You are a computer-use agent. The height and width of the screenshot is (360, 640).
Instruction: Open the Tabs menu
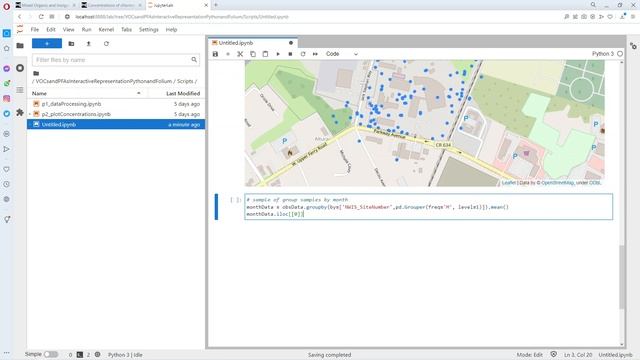click(x=126, y=30)
